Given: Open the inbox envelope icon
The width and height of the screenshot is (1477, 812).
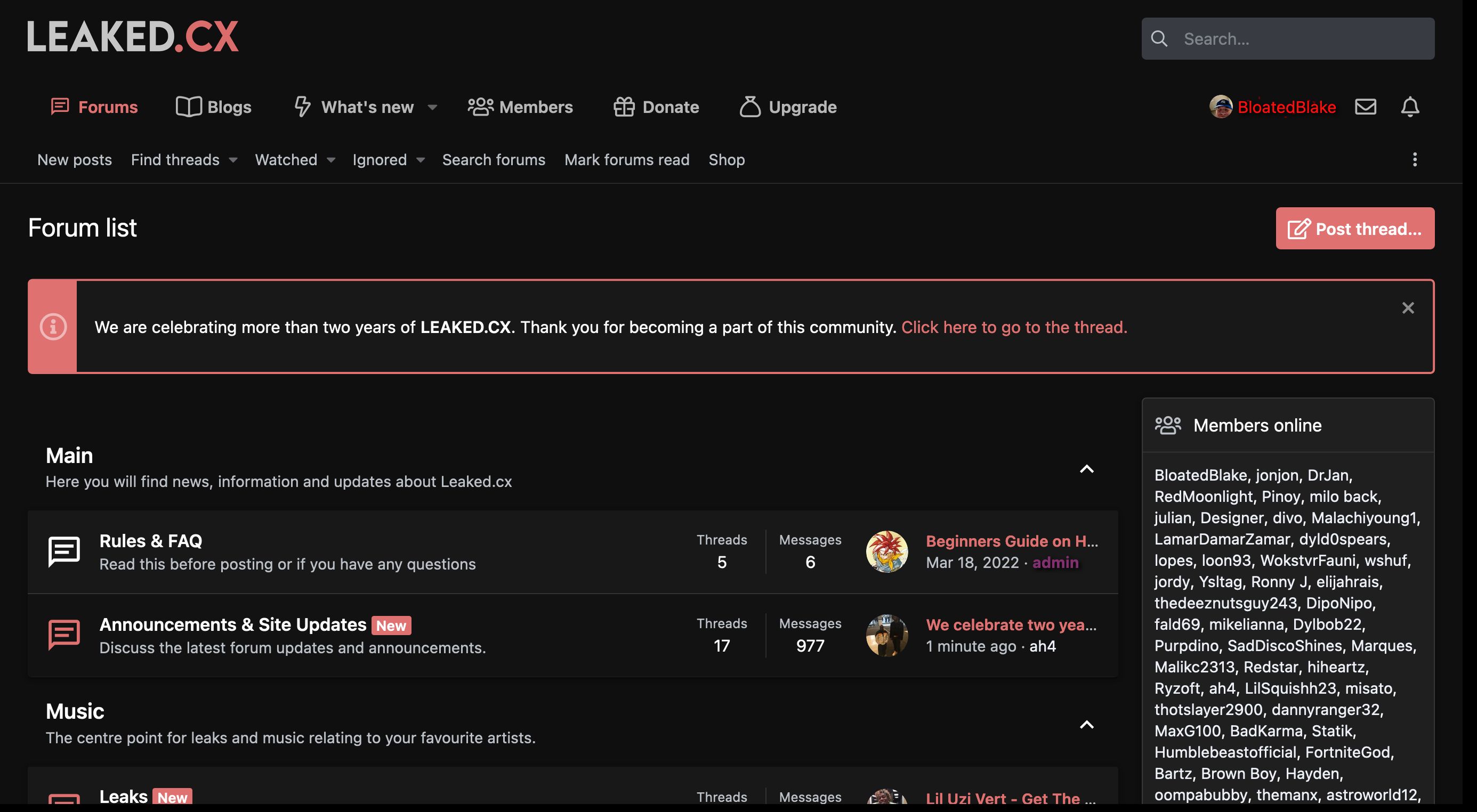Looking at the screenshot, I should point(1365,107).
